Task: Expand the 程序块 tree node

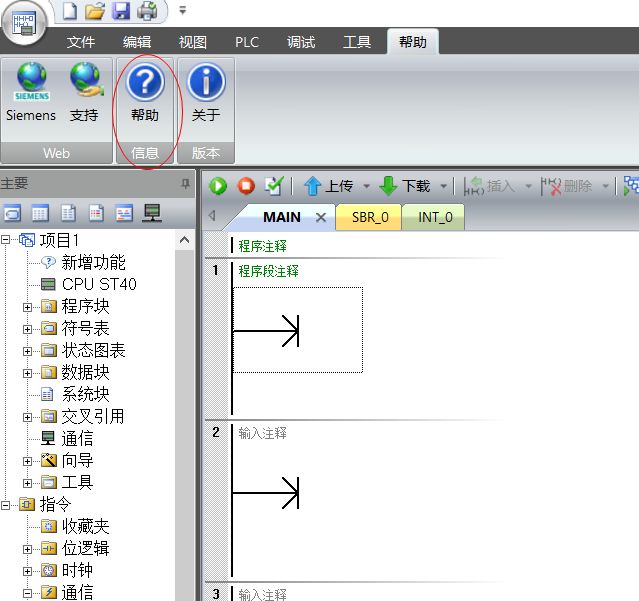Action: click(x=28, y=307)
